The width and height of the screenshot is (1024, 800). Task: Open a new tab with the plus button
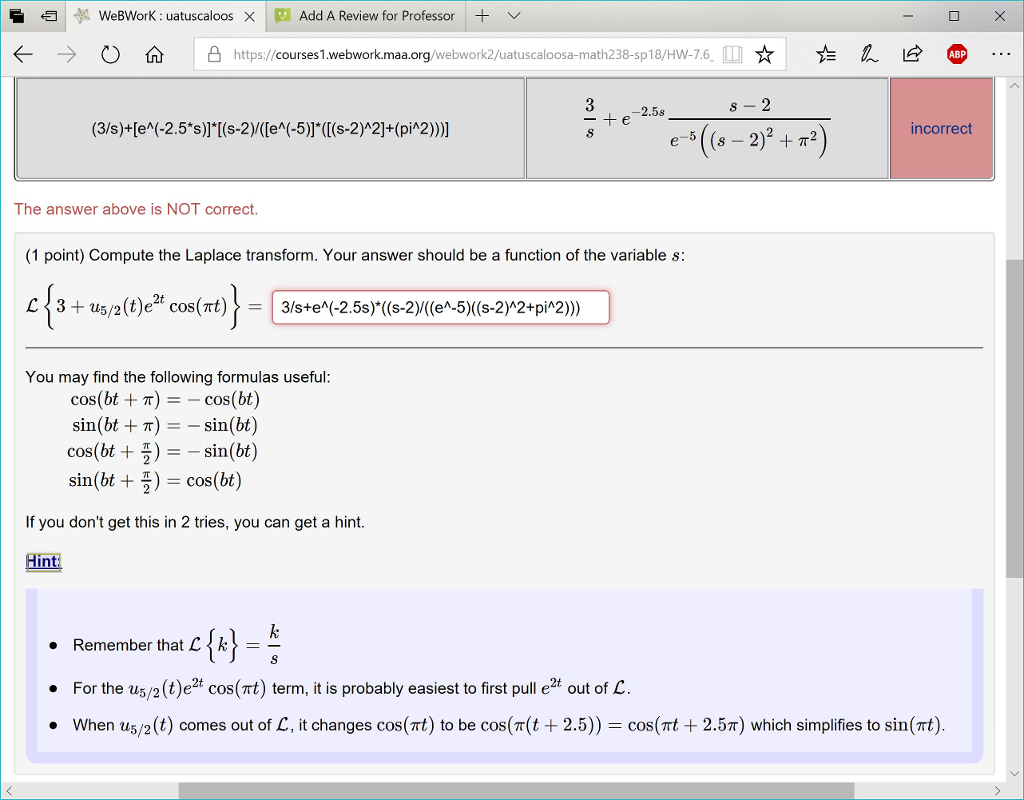[x=482, y=15]
